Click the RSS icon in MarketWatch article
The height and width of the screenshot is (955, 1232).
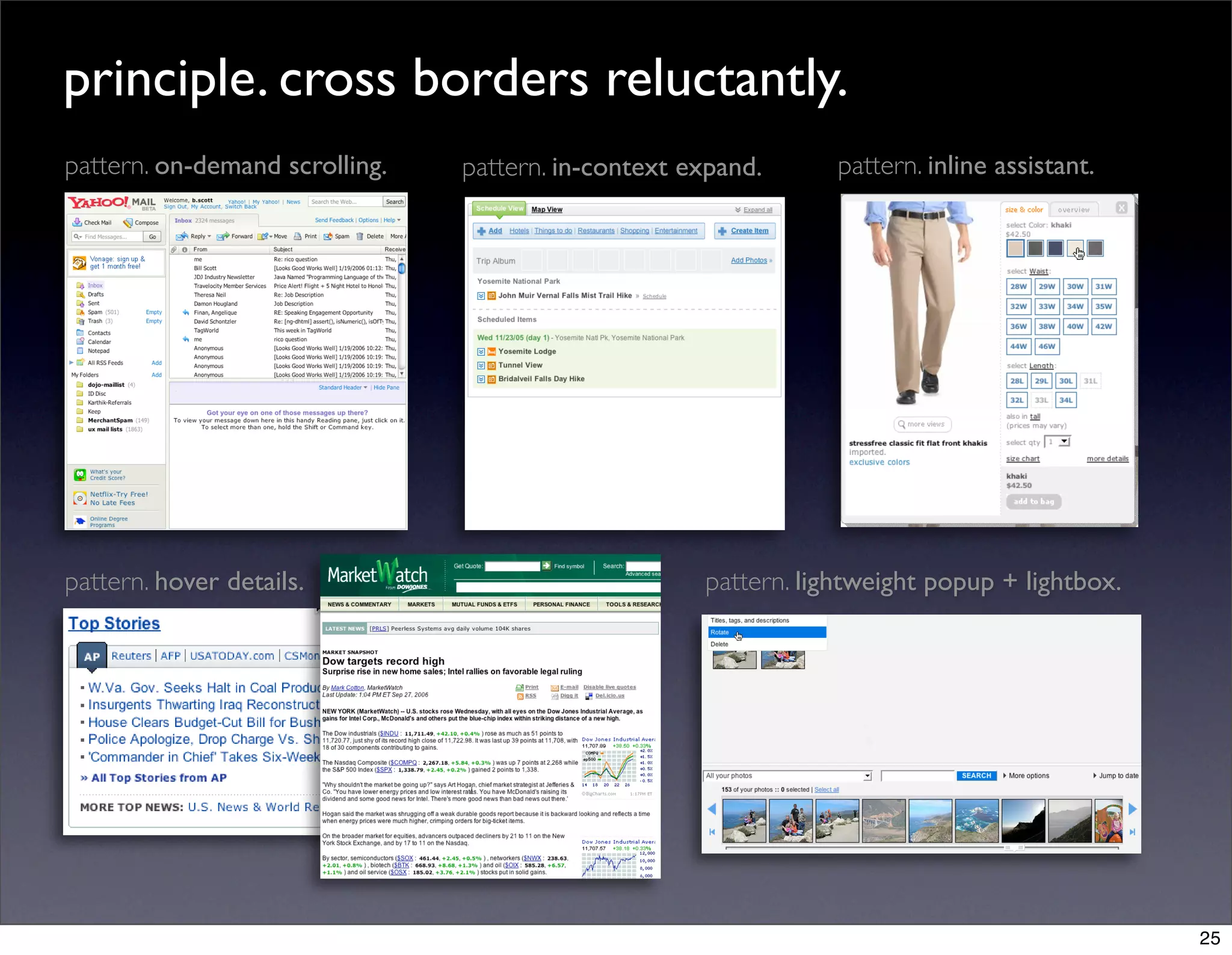(520, 696)
